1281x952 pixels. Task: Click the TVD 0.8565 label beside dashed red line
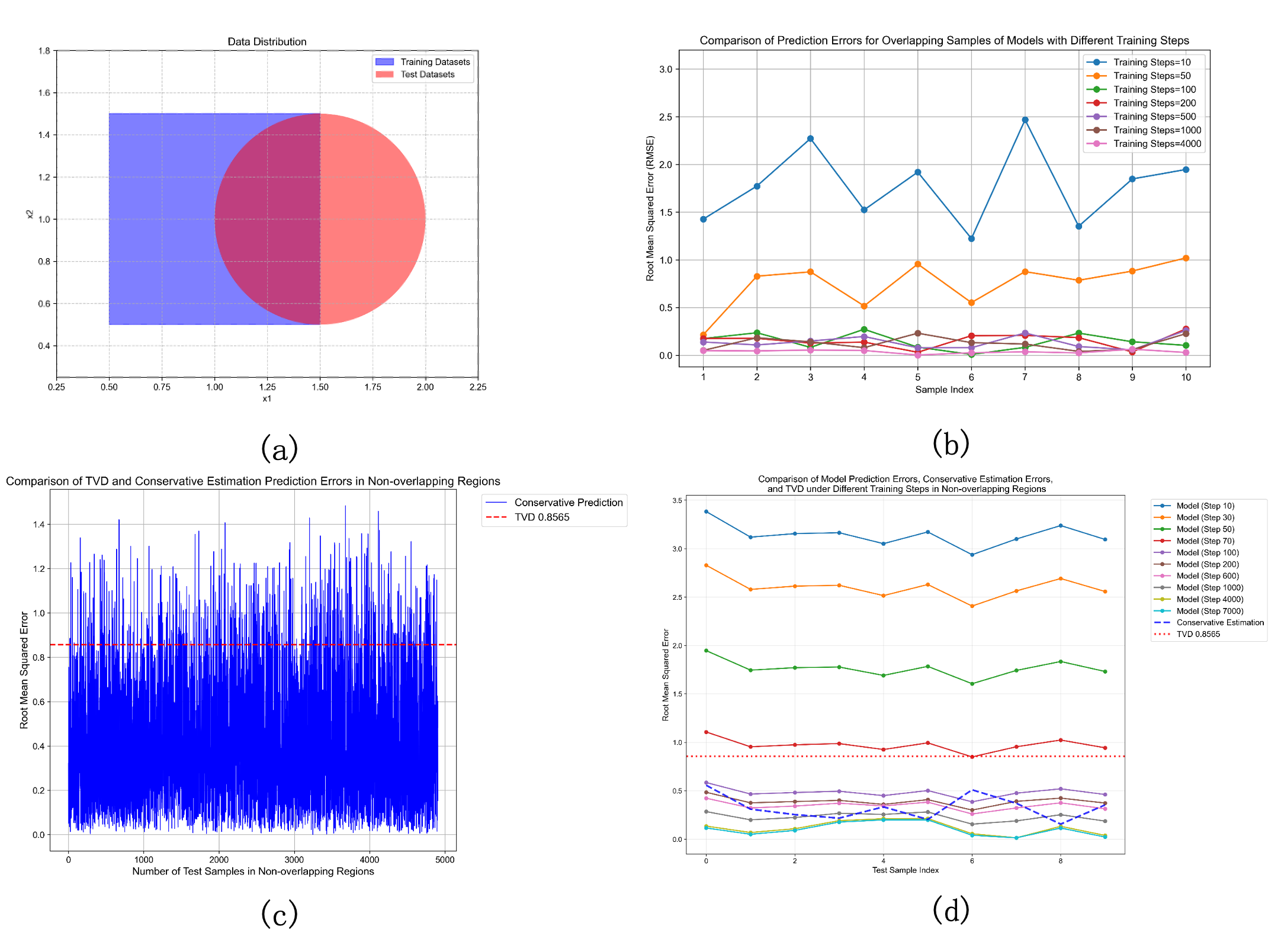click(541, 517)
